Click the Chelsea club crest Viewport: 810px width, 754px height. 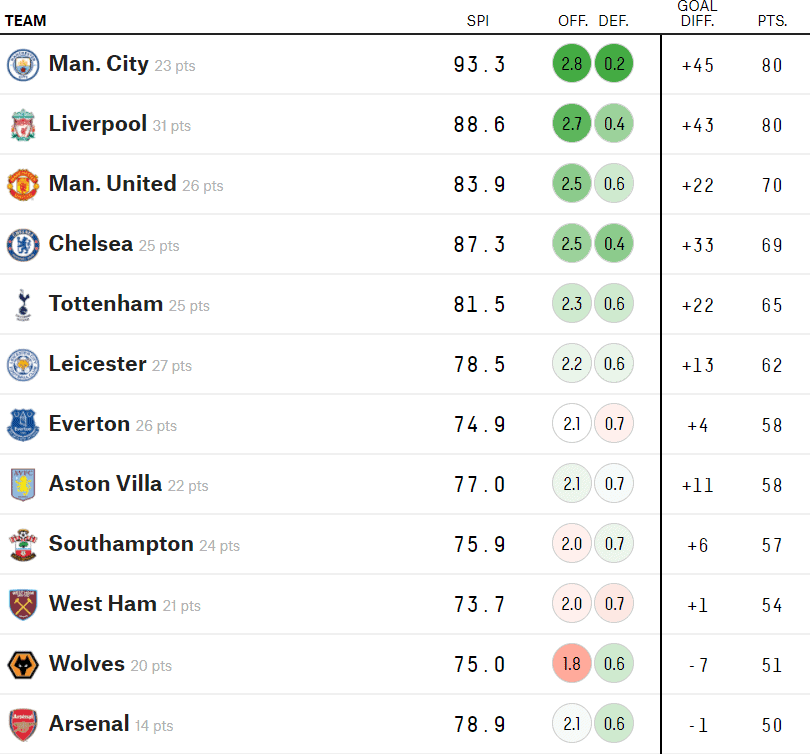(x=23, y=245)
